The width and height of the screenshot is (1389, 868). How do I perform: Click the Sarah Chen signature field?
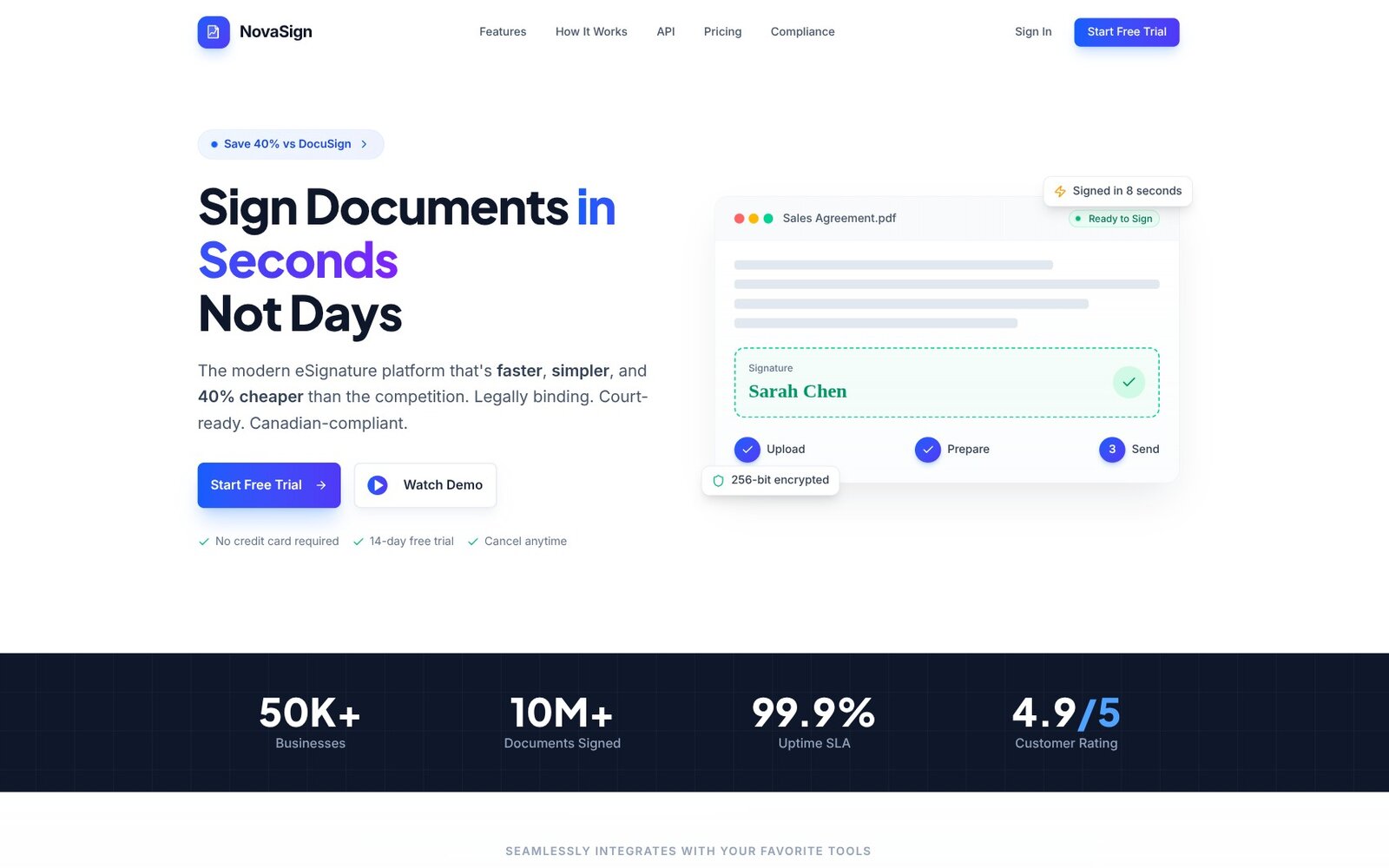947,383
